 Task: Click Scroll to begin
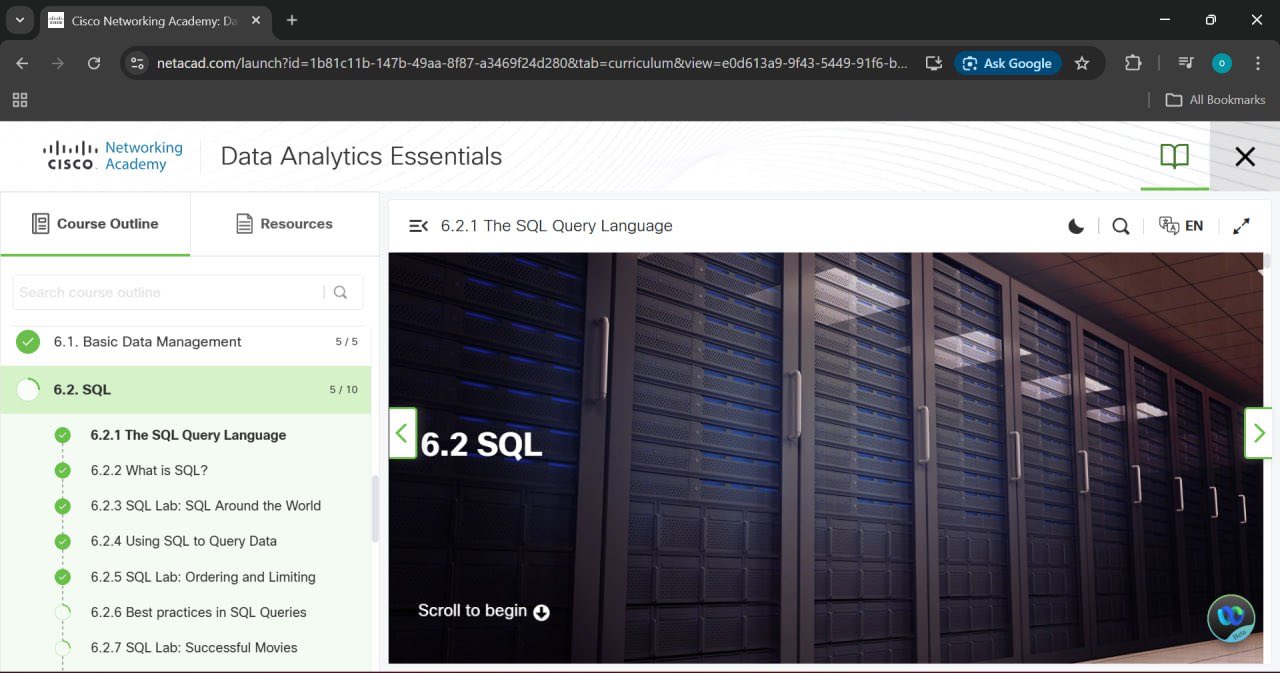[484, 611]
